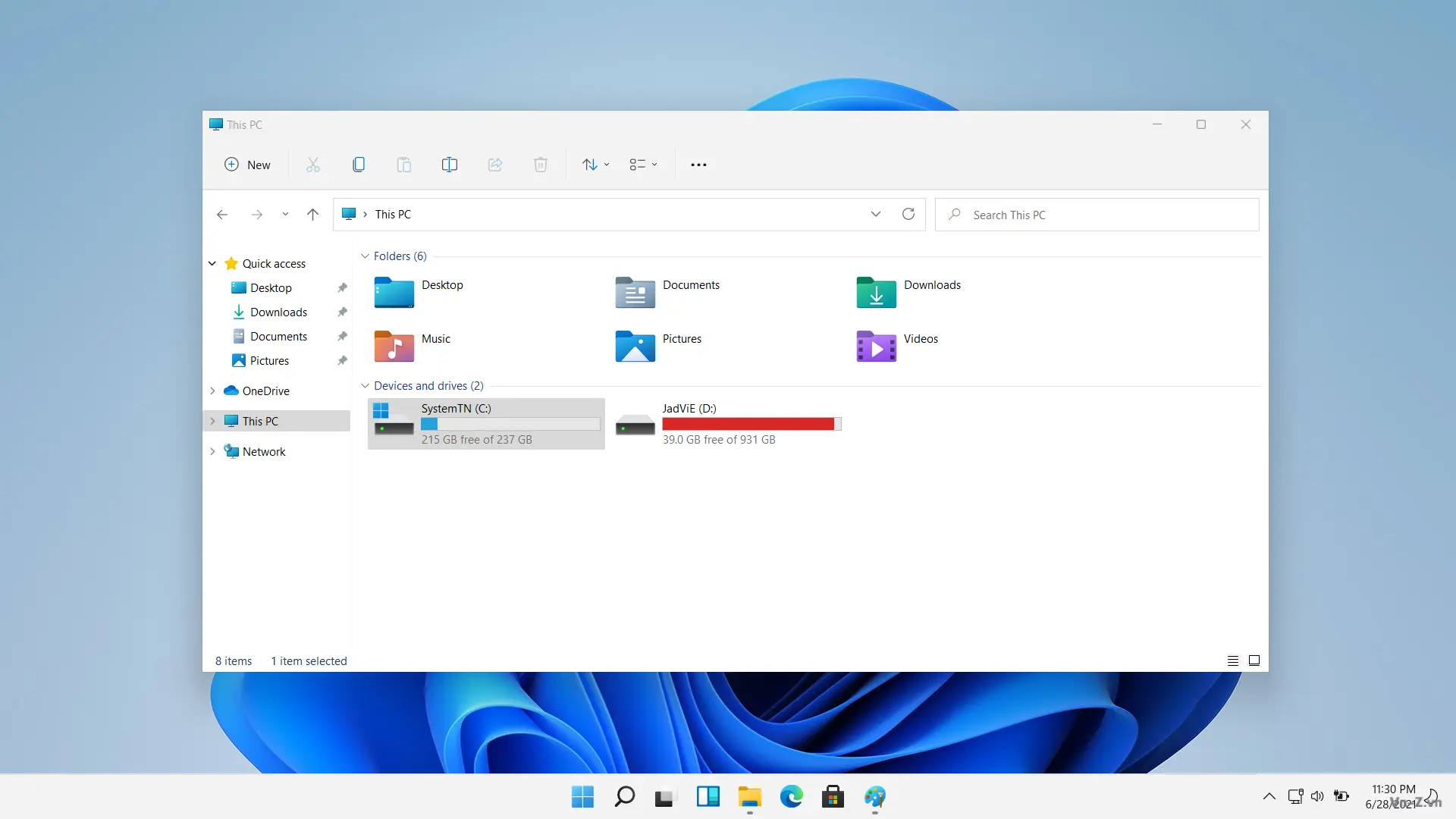1456x819 pixels.
Task: Click the Delete trash icon
Action: (x=541, y=165)
